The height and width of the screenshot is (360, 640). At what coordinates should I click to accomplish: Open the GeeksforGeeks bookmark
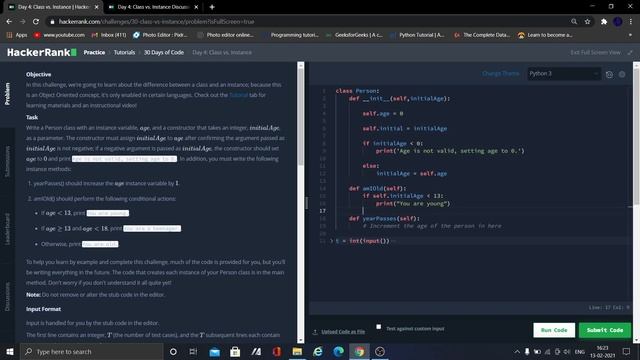(354, 35)
